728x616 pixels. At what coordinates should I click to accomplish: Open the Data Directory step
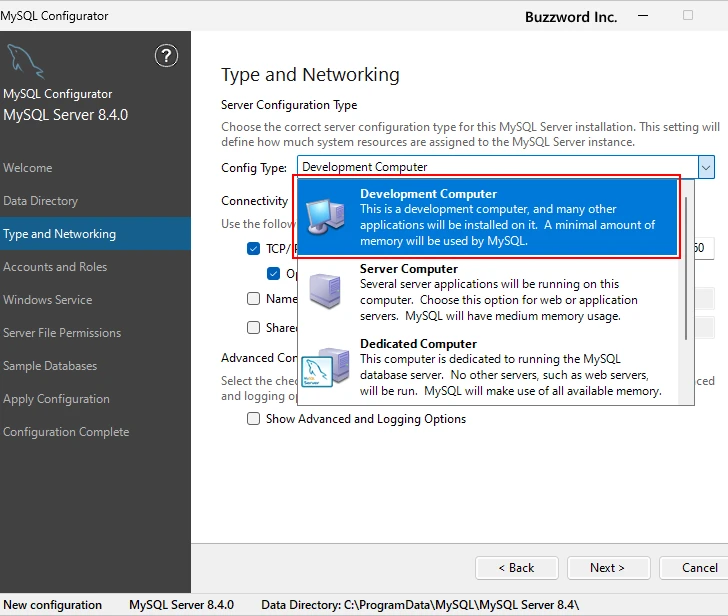[x=40, y=201]
